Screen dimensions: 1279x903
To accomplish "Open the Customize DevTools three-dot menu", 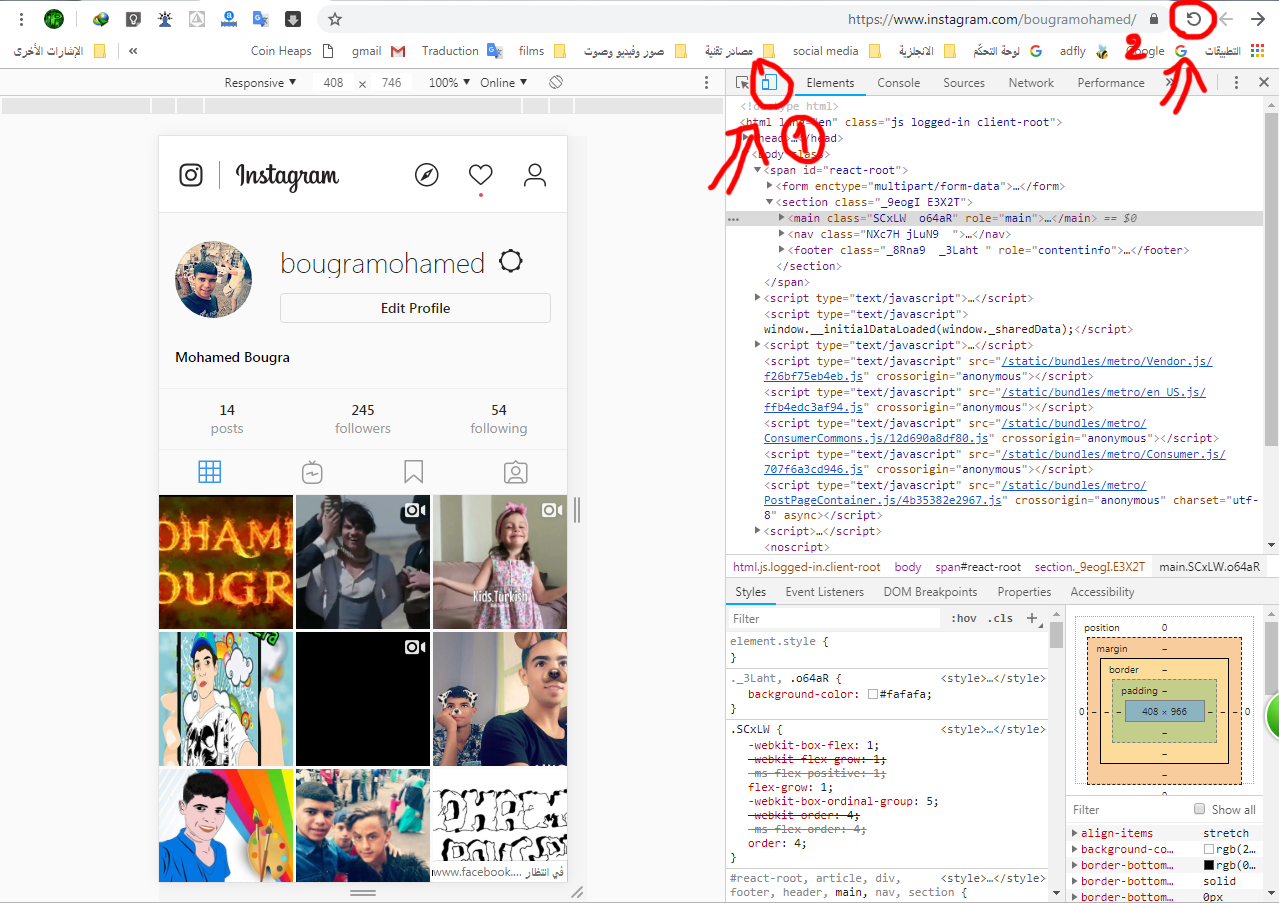I will (1236, 83).
